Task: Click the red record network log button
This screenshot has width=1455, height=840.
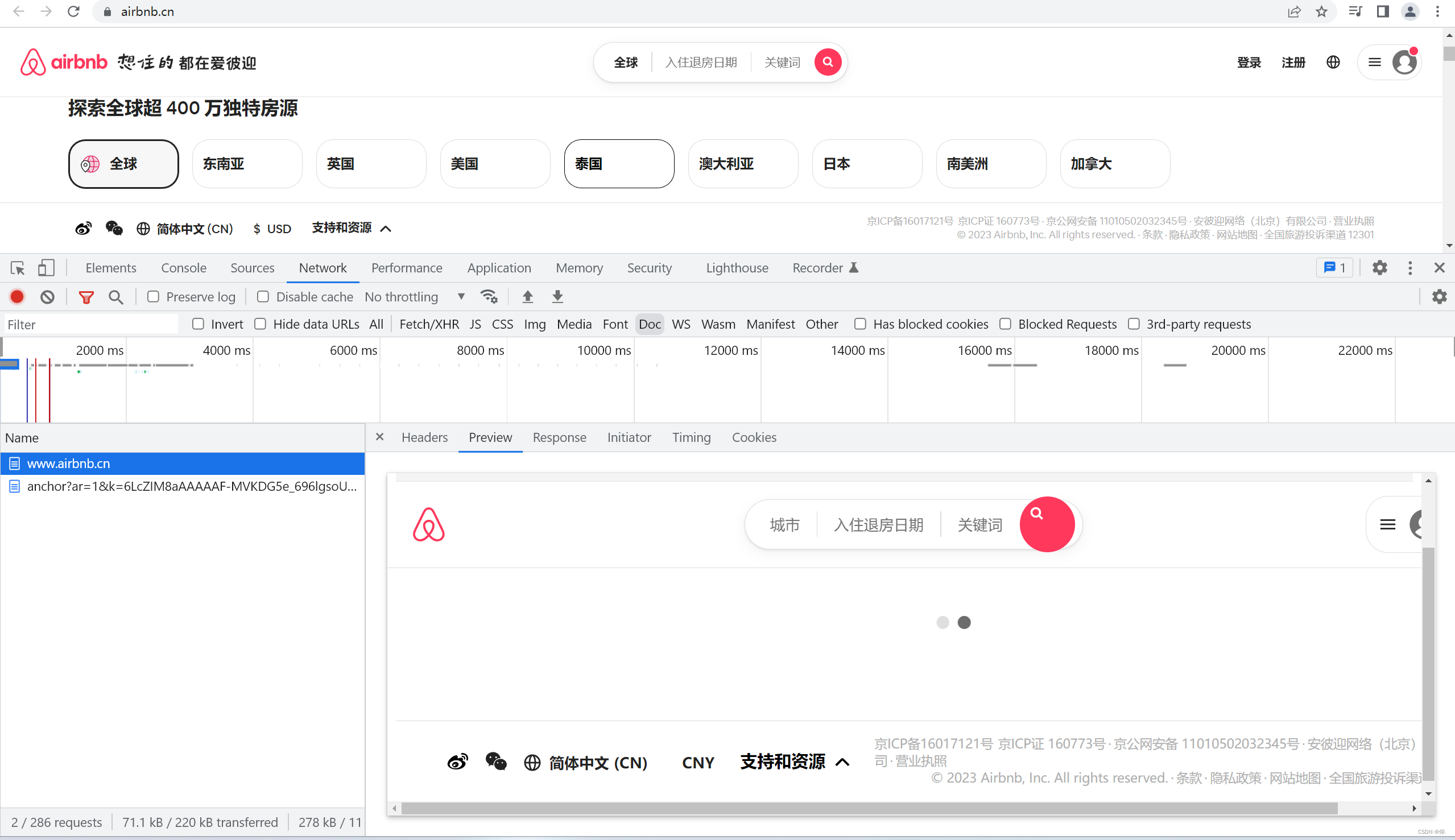Action: pos(17,296)
